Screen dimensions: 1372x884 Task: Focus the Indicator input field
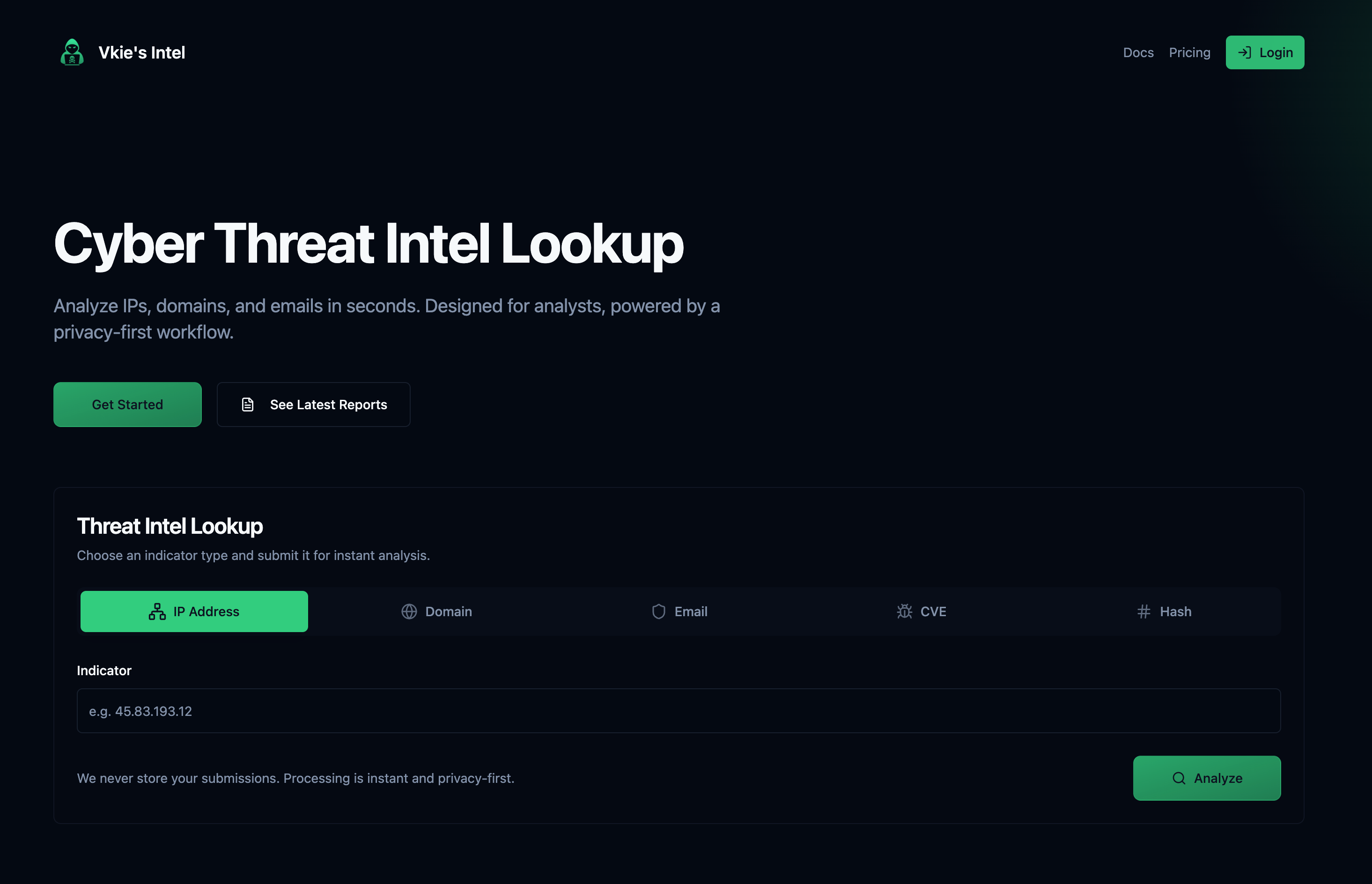click(678, 711)
